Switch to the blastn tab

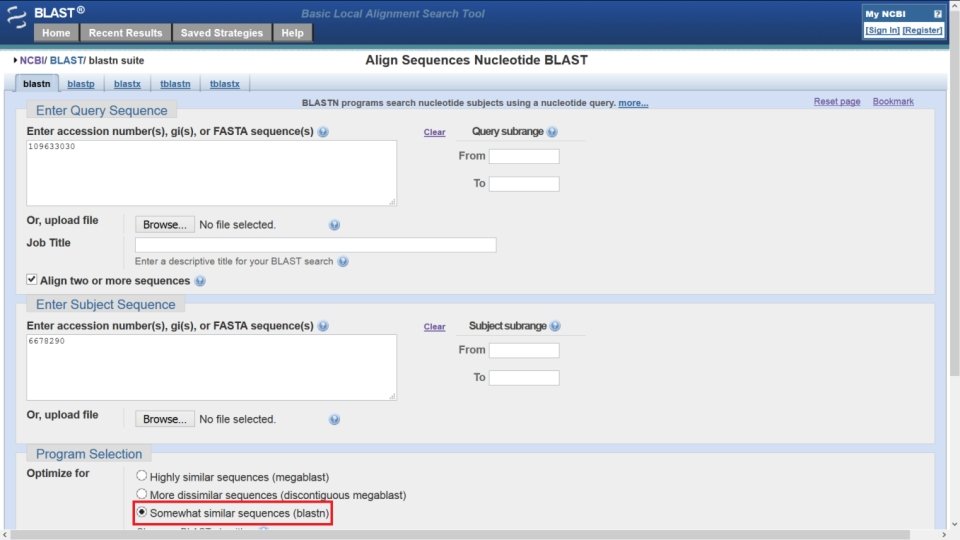tap(37, 84)
